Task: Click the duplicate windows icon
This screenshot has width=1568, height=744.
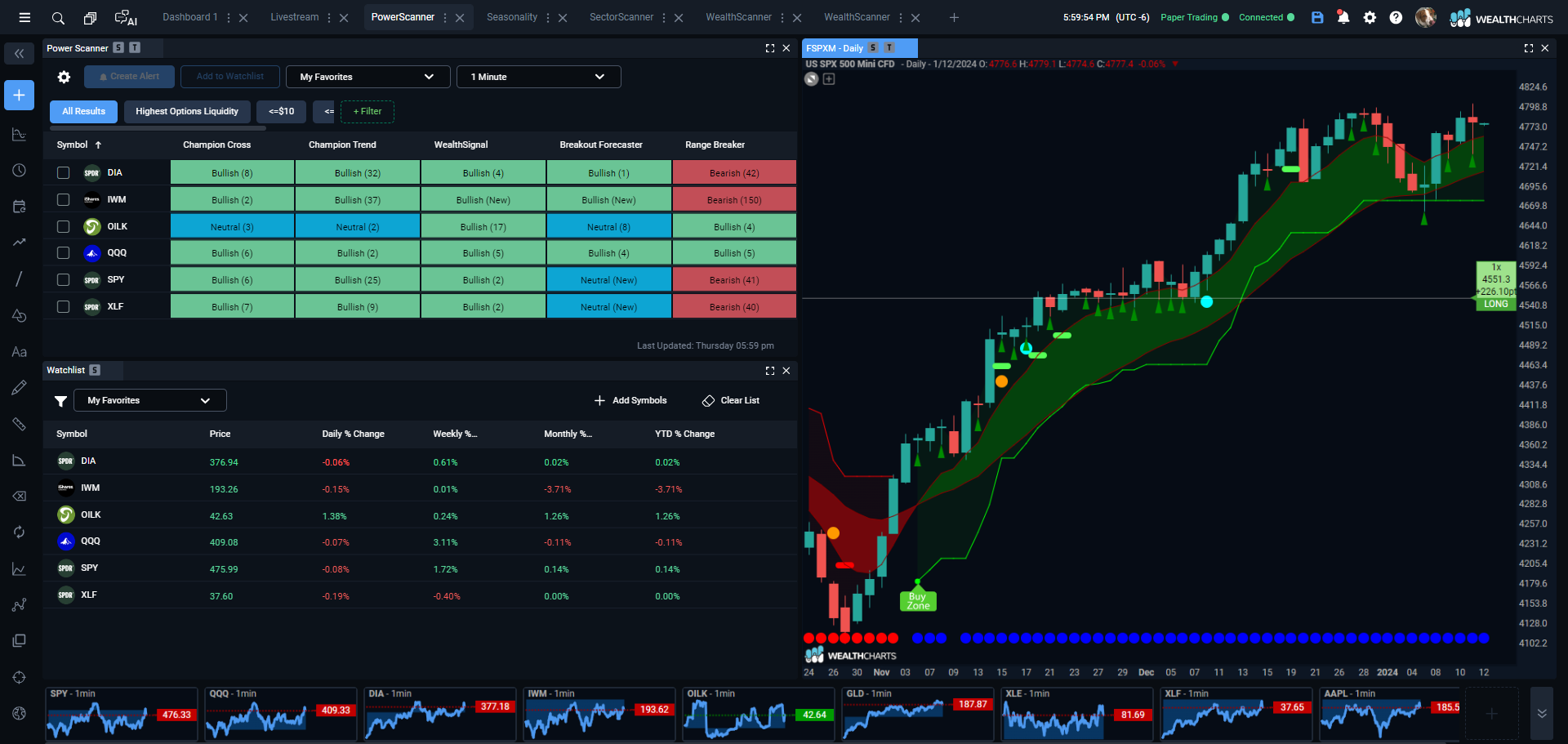Action: (90, 18)
